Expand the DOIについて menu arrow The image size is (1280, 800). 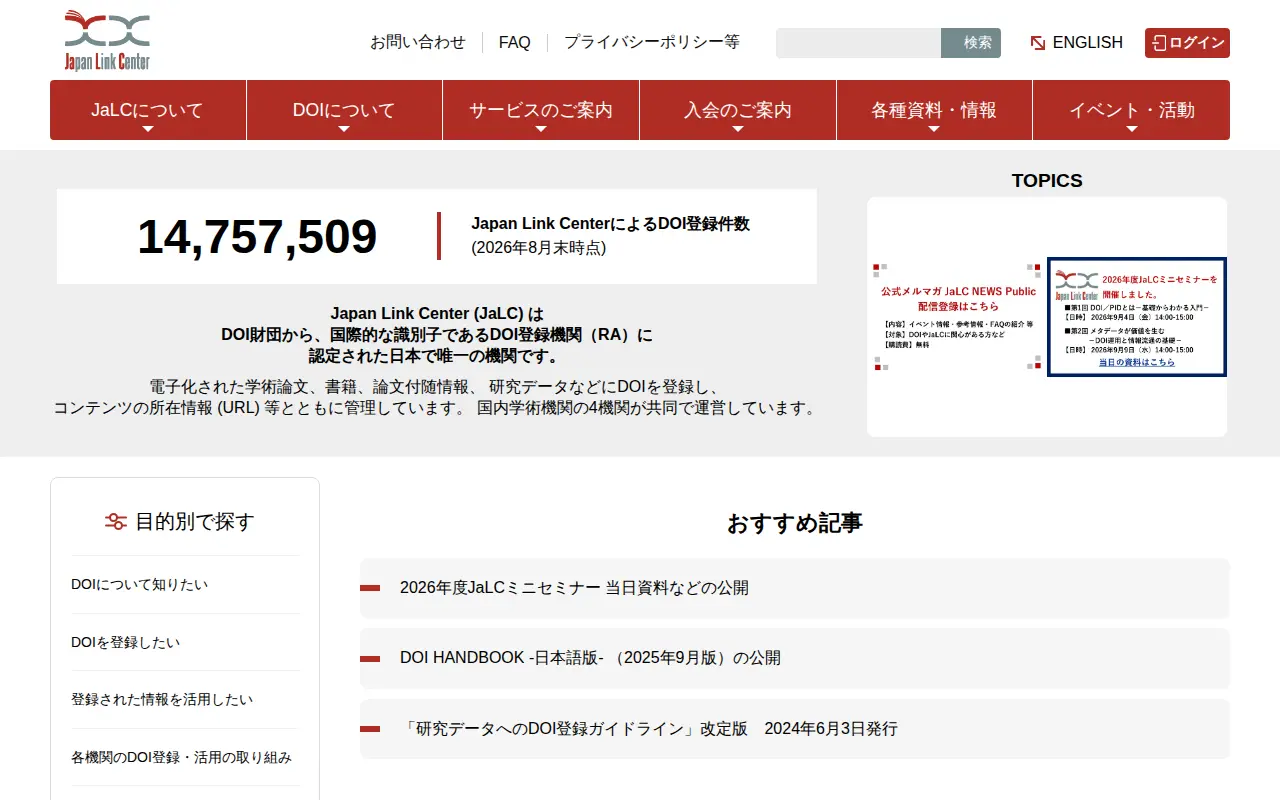point(344,129)
